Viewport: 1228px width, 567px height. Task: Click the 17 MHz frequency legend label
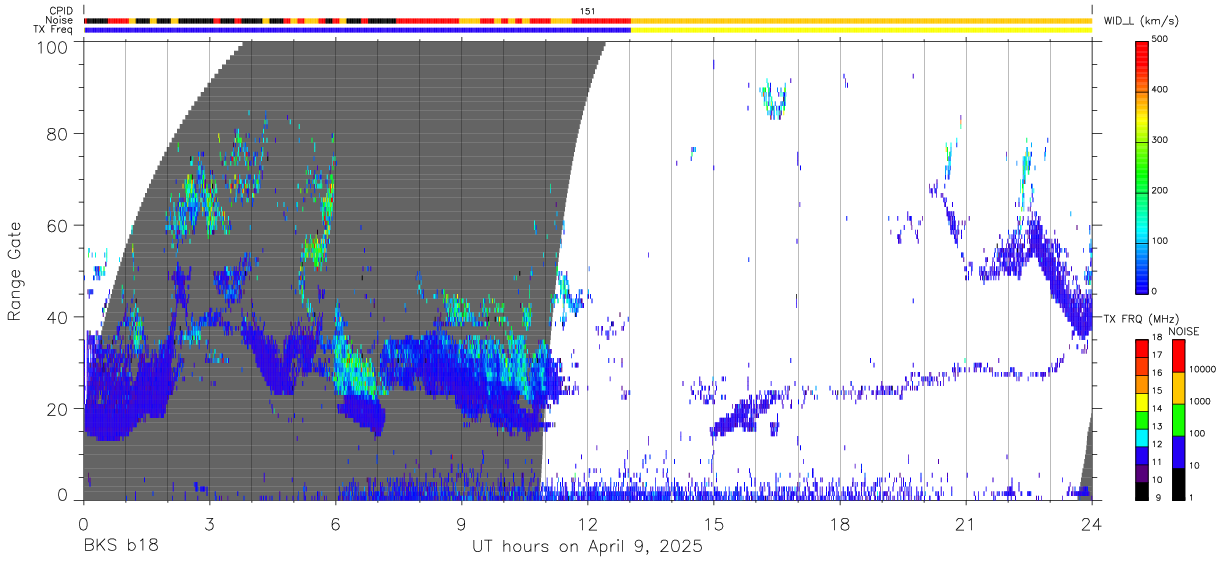(1156, 355)
